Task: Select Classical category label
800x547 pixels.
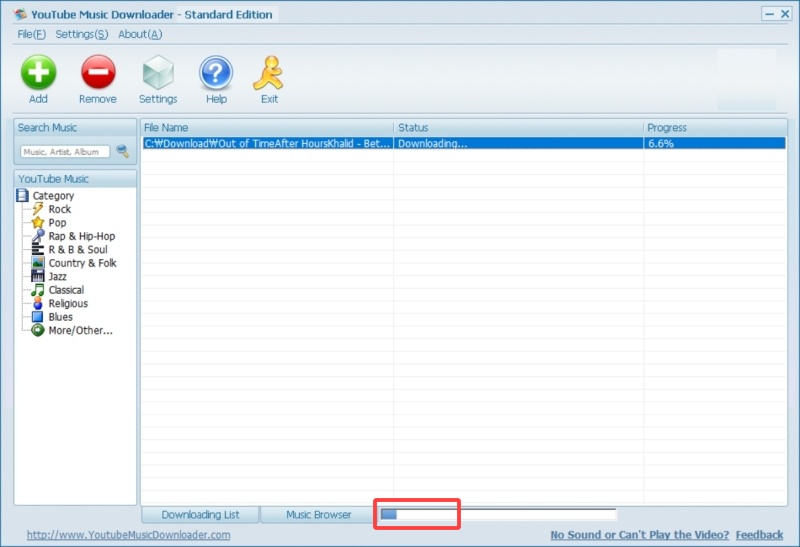Action: 66,290
